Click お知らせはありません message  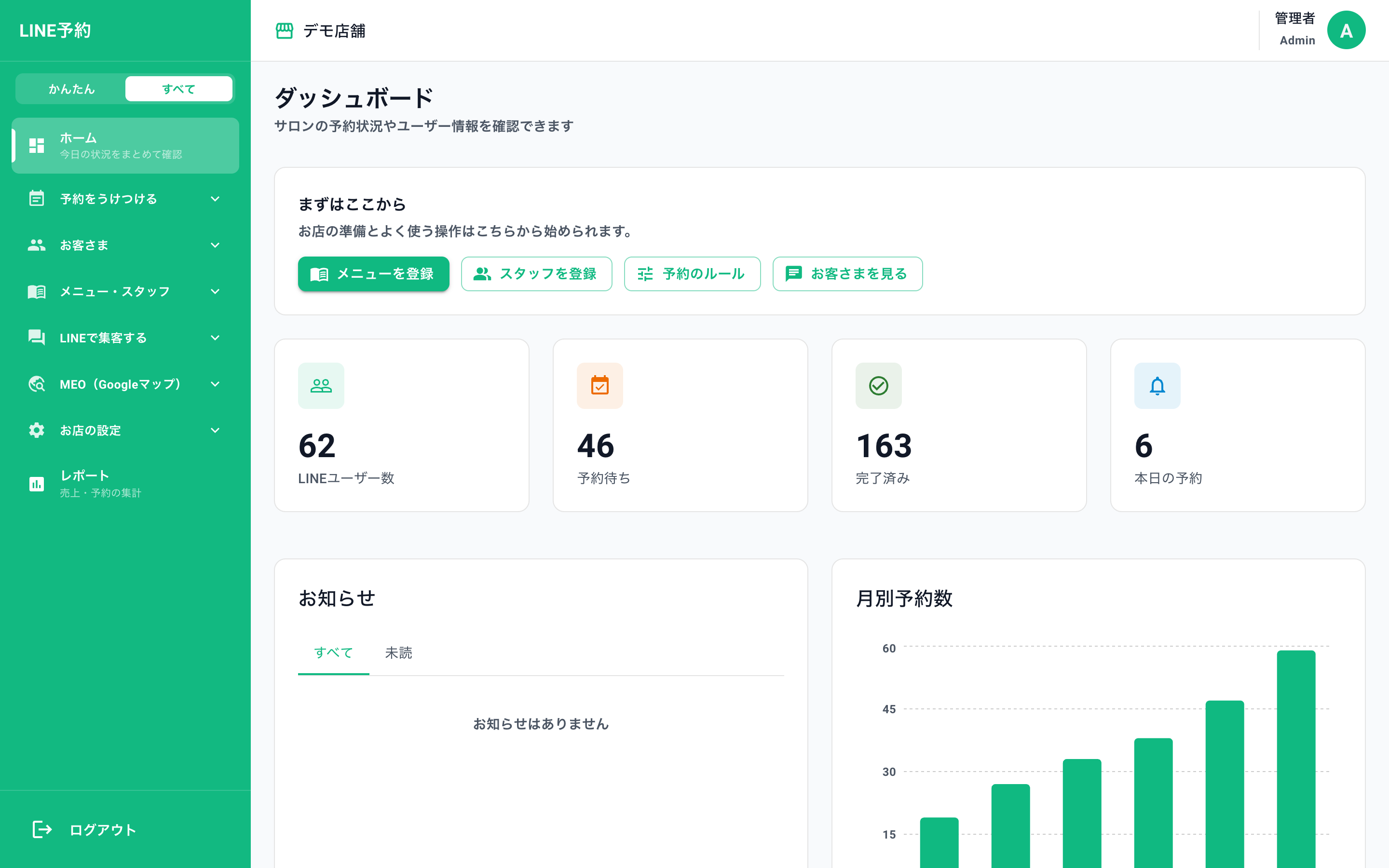point(541,724)
